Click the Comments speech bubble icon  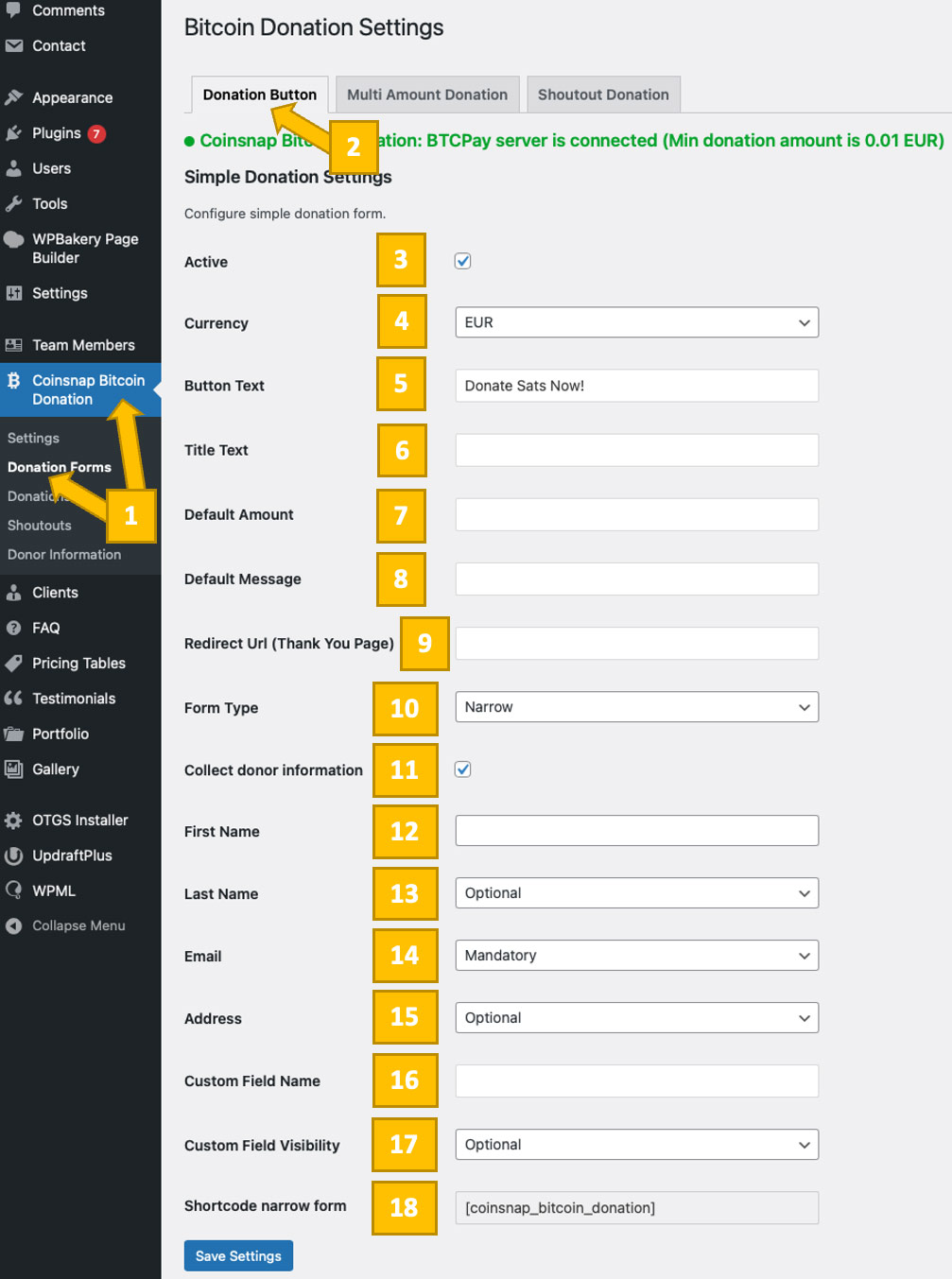click(x=15, y=9)
